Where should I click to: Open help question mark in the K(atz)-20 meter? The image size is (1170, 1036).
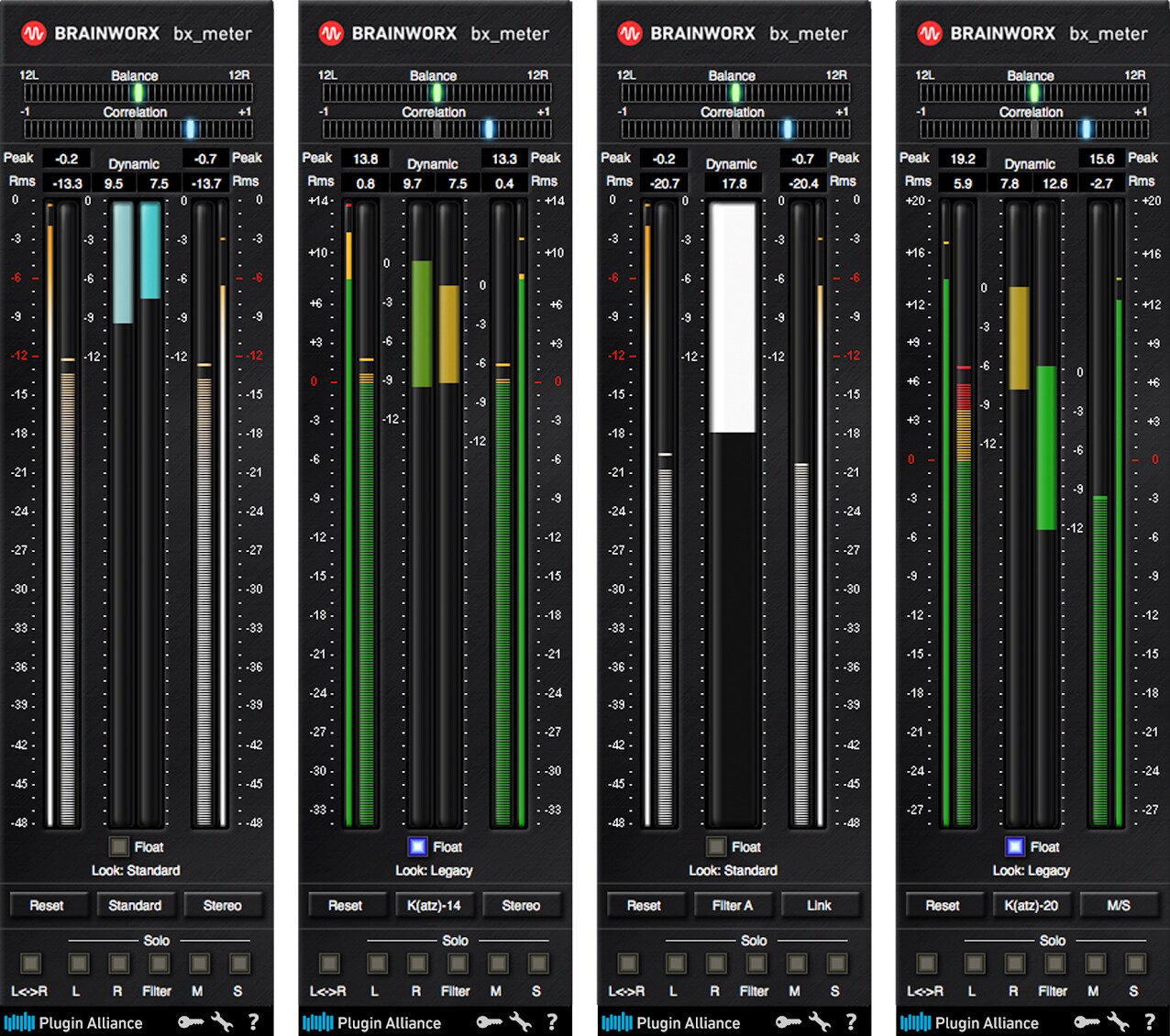coord(1150,1022)
